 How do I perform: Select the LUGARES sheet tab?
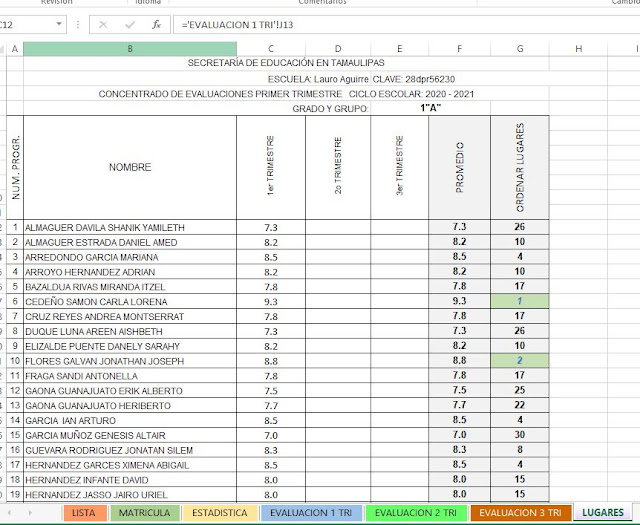(603, 513)
